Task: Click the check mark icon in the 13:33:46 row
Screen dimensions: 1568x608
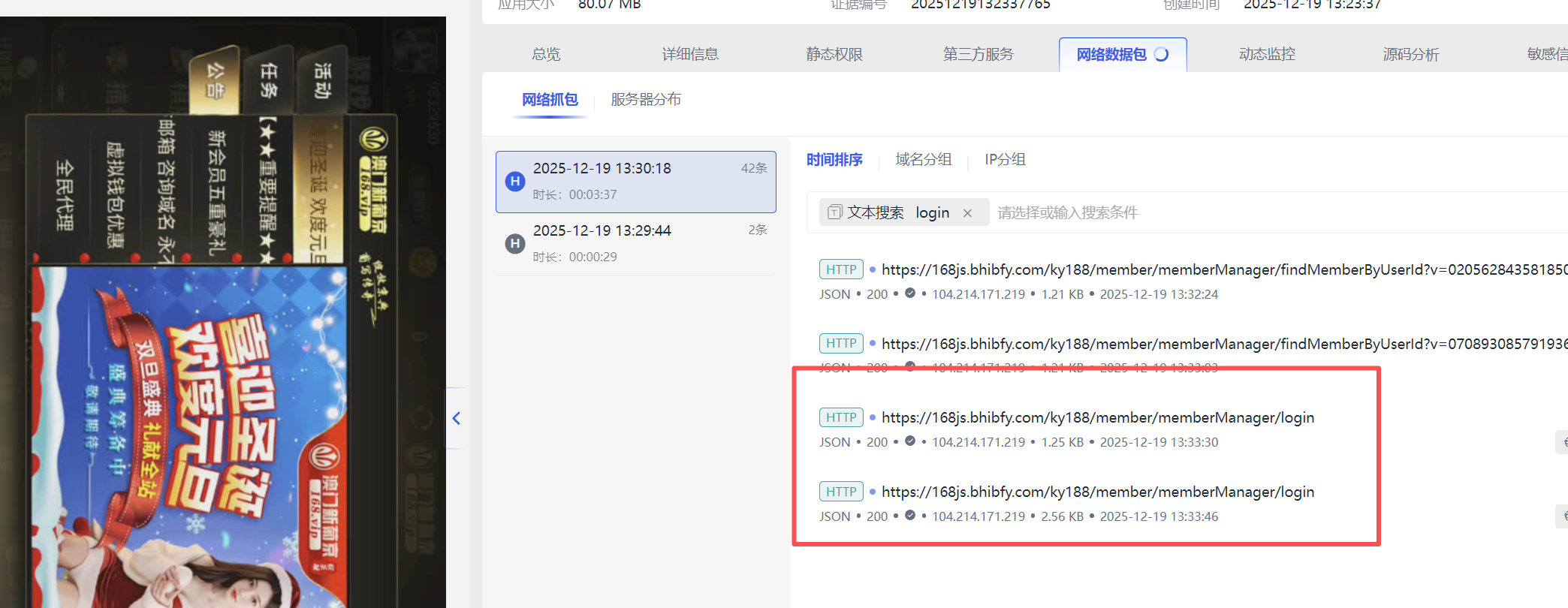Action: pyautogui.click(x=910, y=516)
